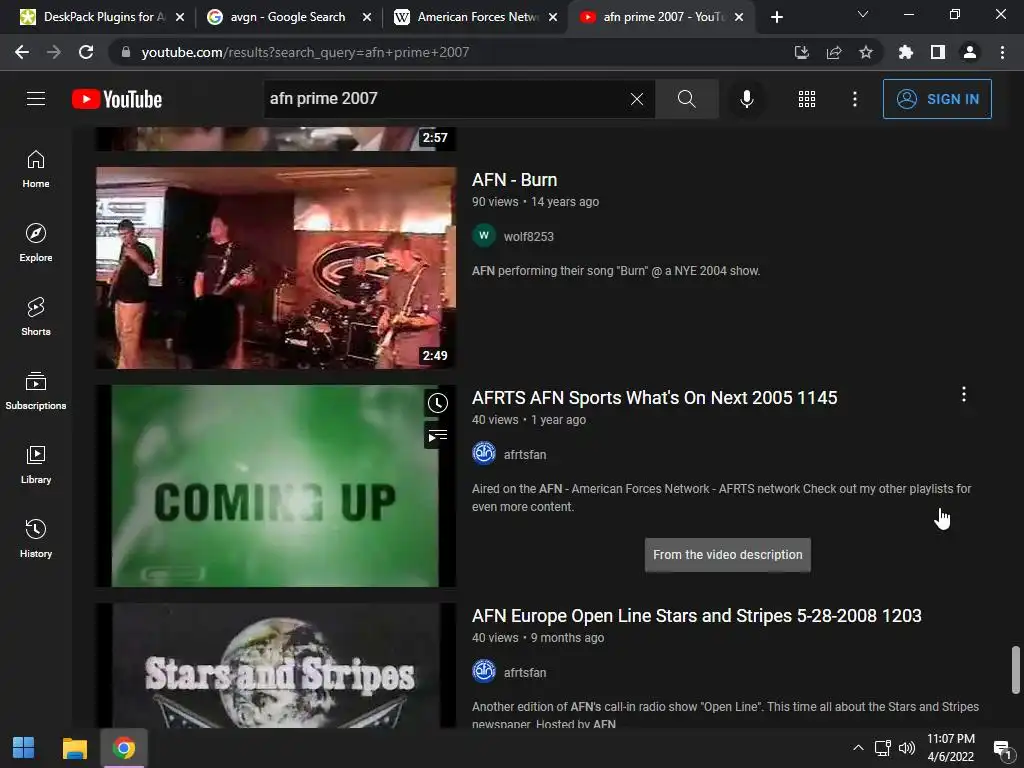Open action menu for AFRTS AFN Sports video
The width and height of the screenshot is (1024, 768).
[x=963, y=394]
